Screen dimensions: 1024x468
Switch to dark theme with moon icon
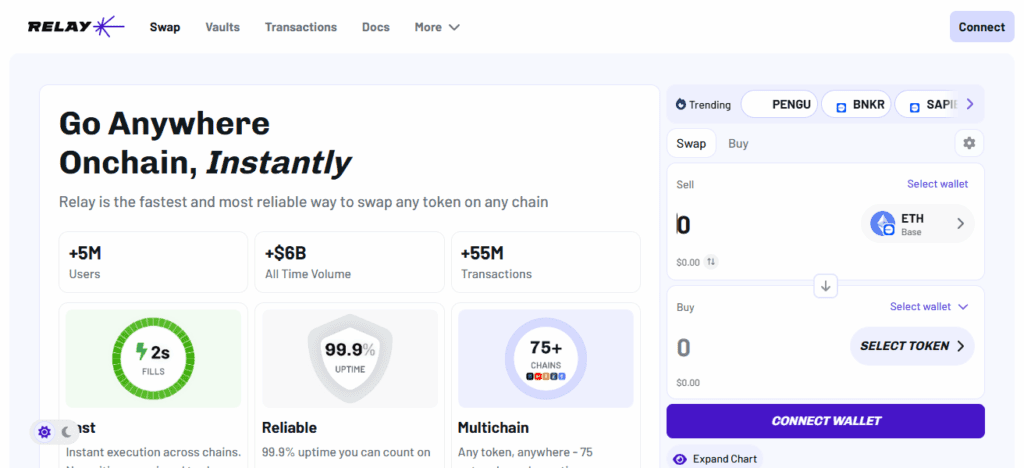tap(68, 432)
